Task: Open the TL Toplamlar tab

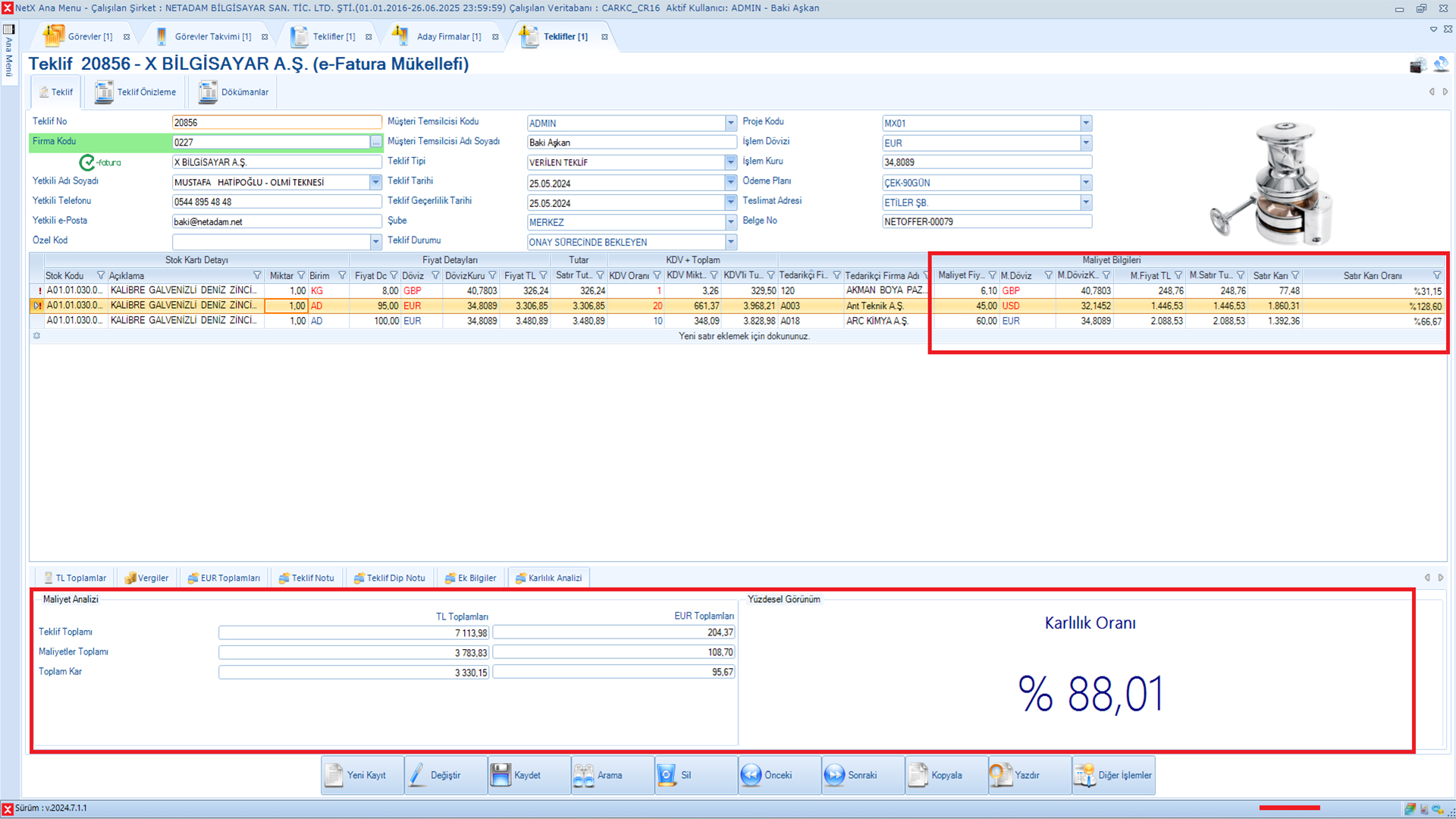Action: pos(75,578)
